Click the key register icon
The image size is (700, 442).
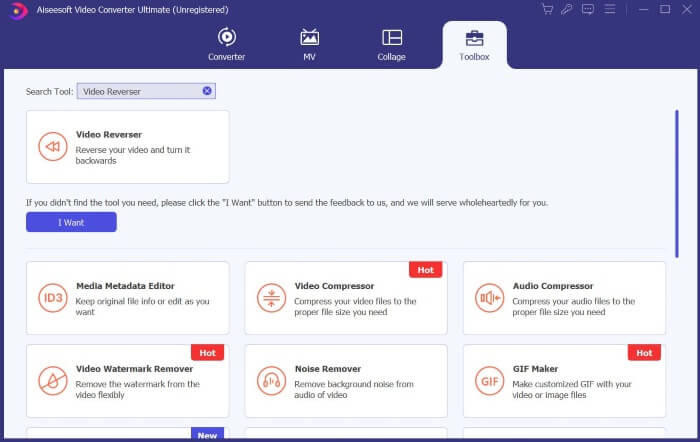tap(567, 9)
